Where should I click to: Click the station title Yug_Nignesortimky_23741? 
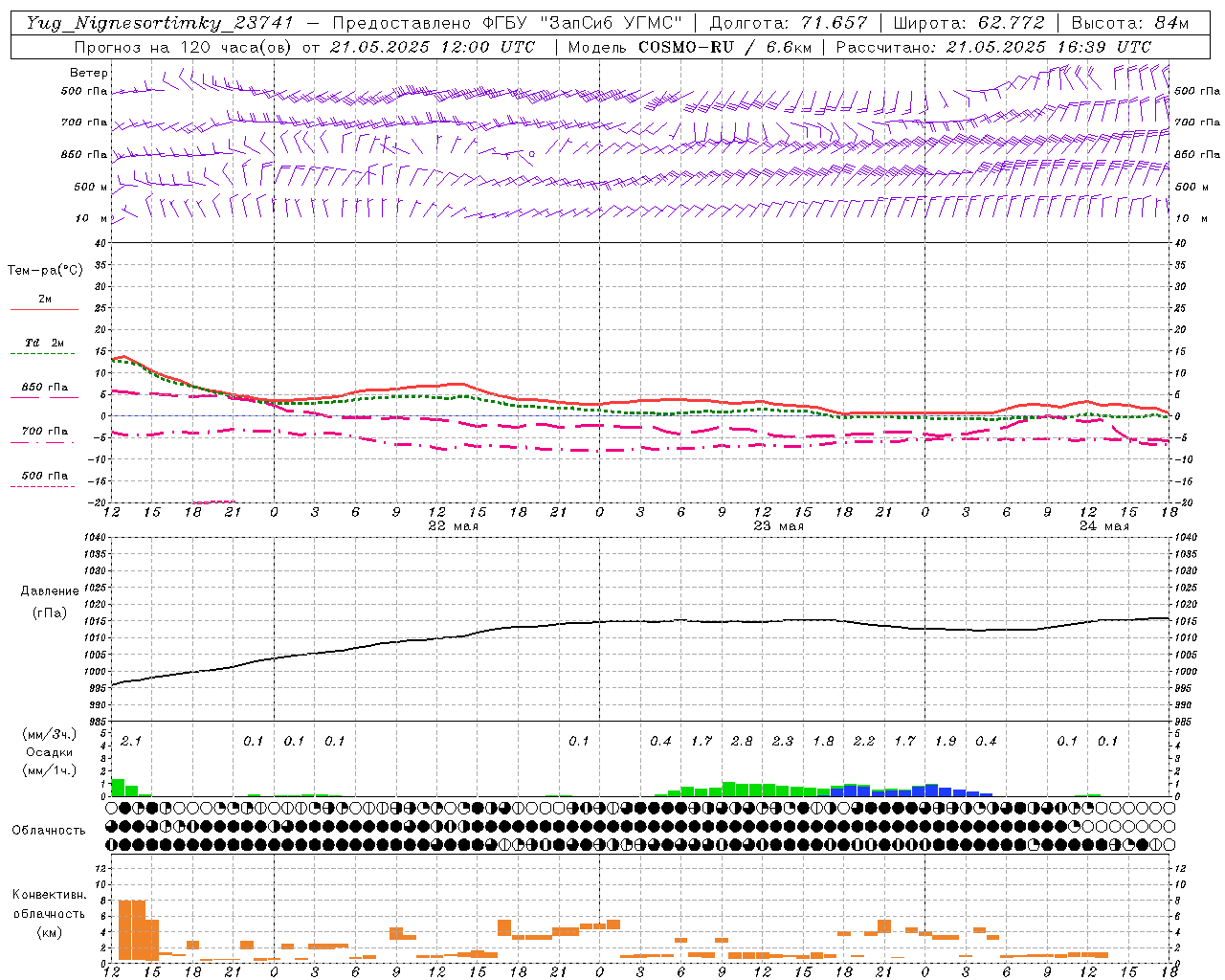(x=160, y=23)
